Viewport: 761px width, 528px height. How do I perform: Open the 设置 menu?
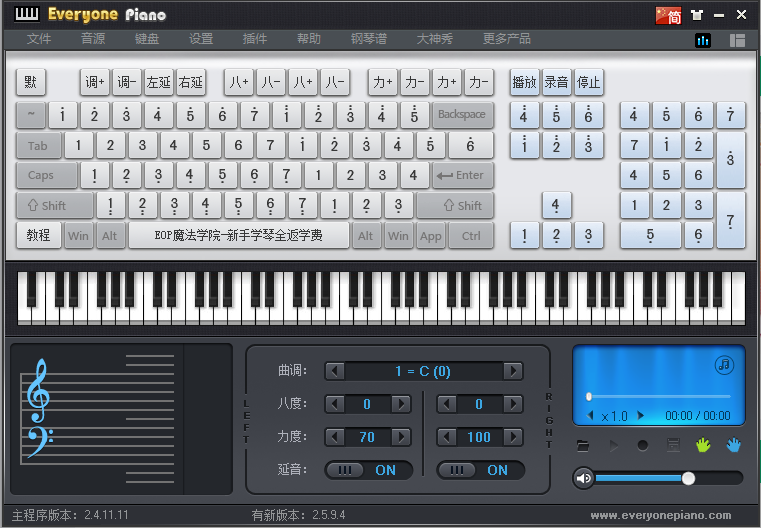point(201,39)
